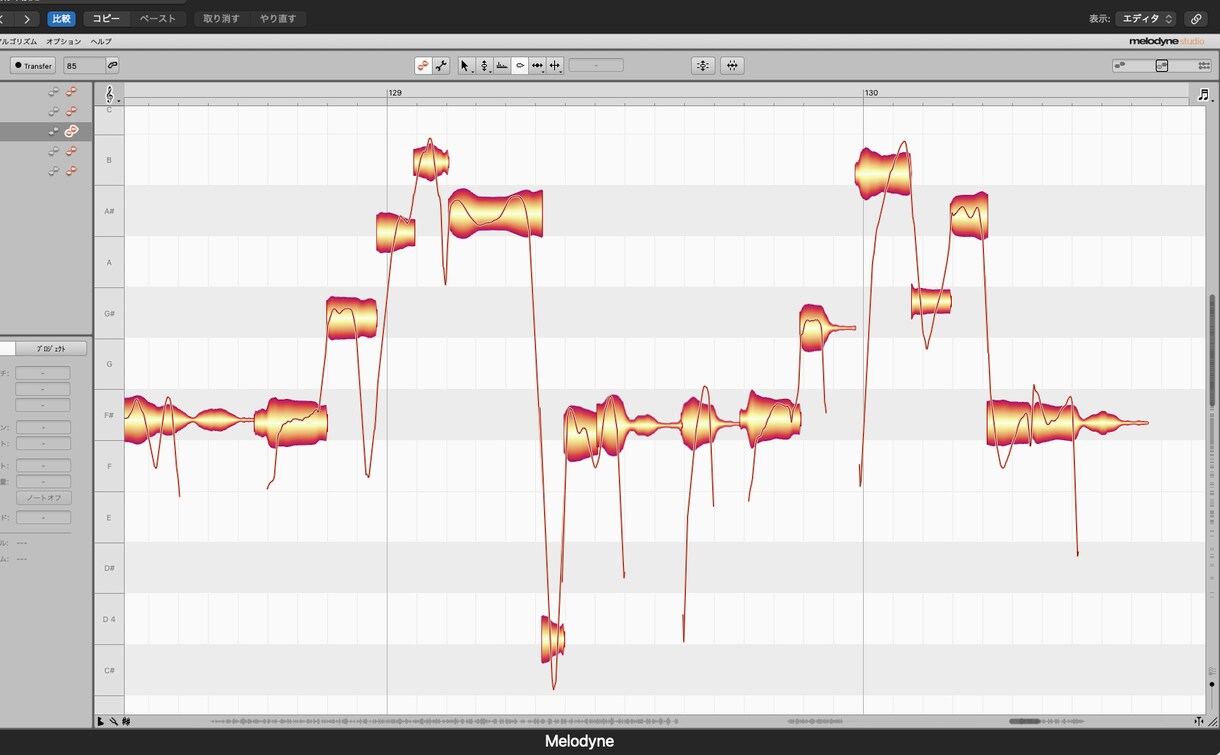Toggle the 比較 compare button

click(61, 19)
